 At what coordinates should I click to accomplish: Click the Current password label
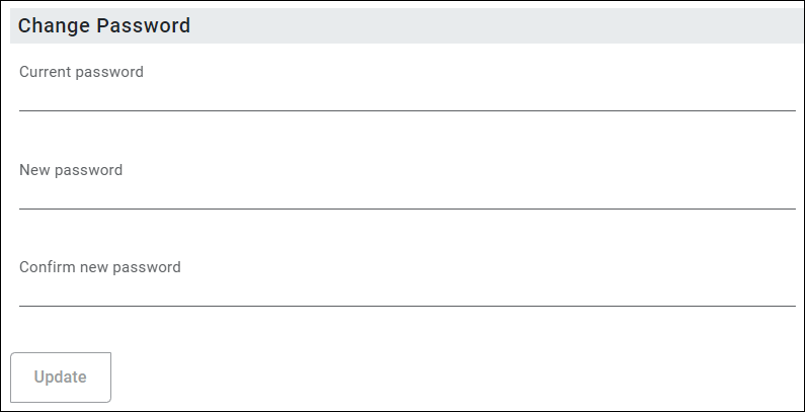click(x=81, y=72)
